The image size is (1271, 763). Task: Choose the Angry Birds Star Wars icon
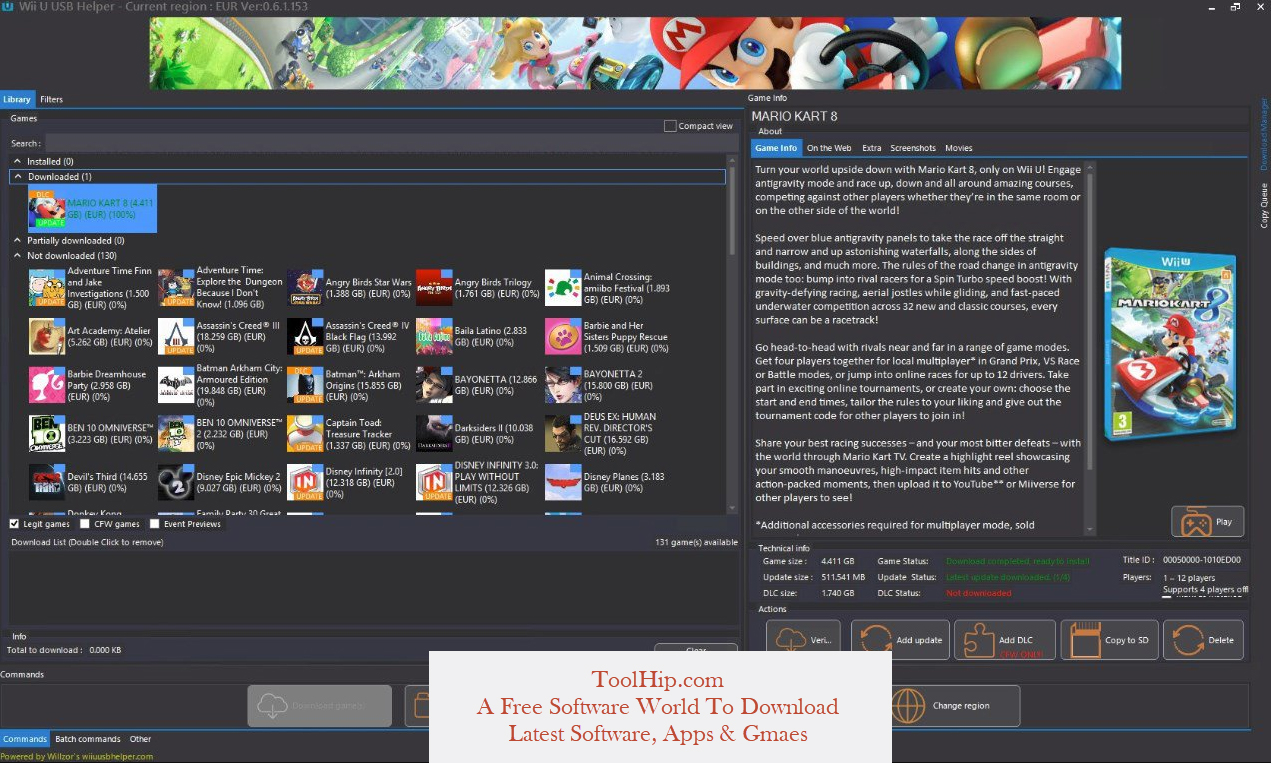click(x=305, y=288)
